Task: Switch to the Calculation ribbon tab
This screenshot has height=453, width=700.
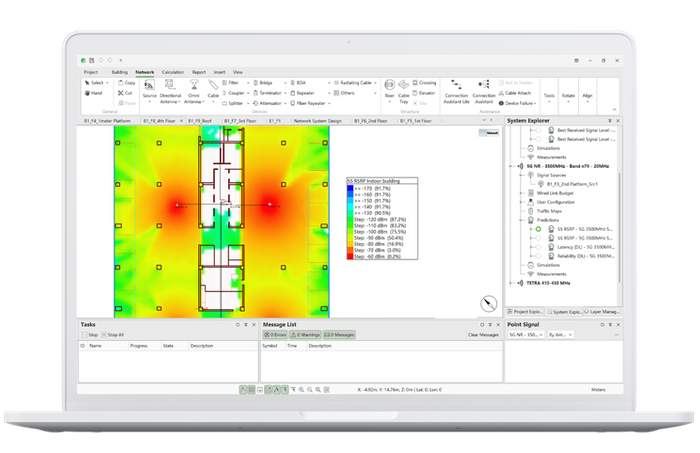Action: point(172,72)
